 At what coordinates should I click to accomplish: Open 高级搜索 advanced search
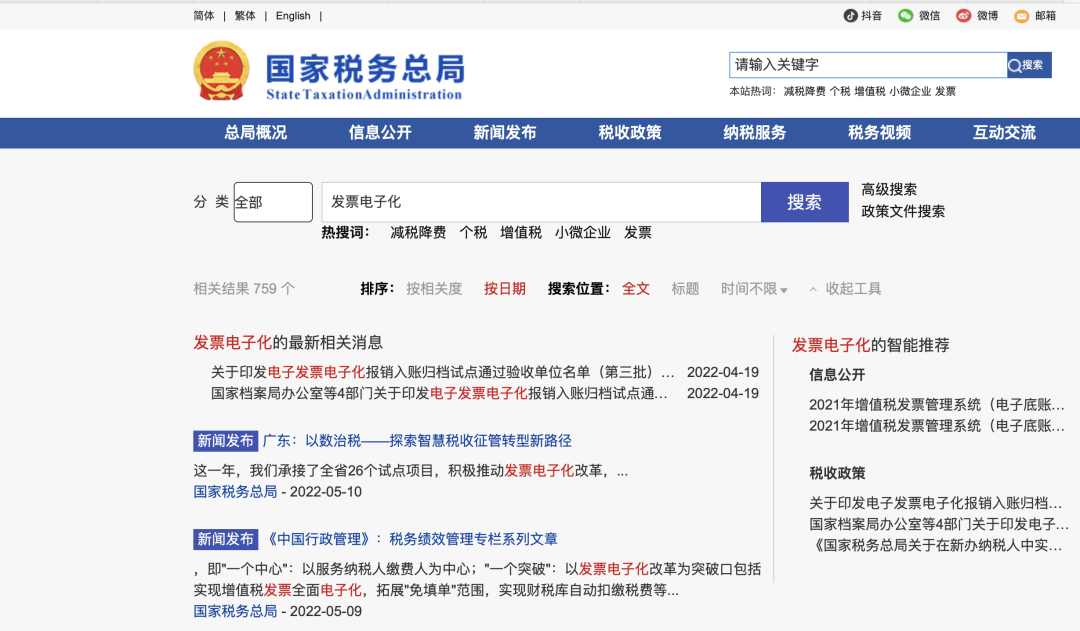pos(888,189)
